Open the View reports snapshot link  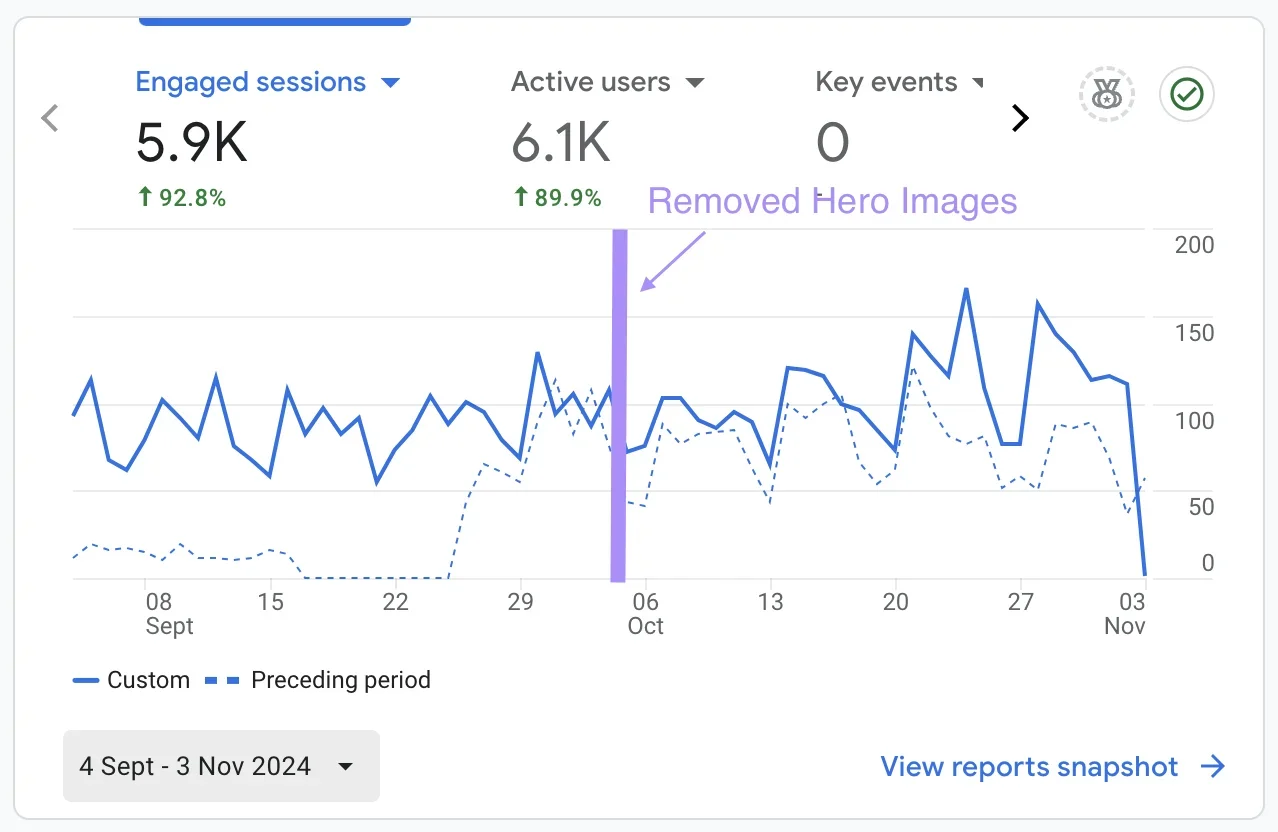point(1030,766)
